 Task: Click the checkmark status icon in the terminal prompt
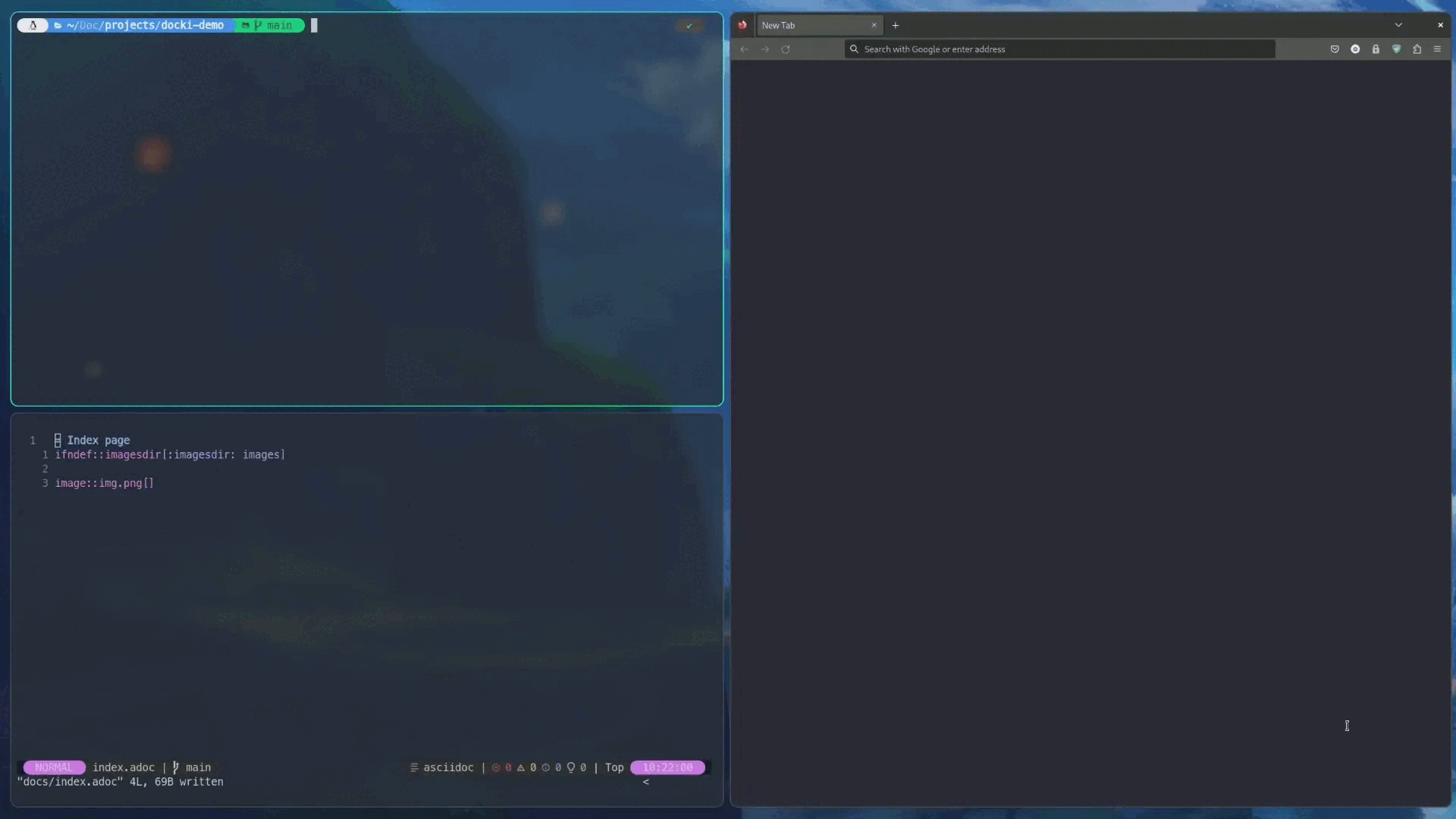point(689,25)
